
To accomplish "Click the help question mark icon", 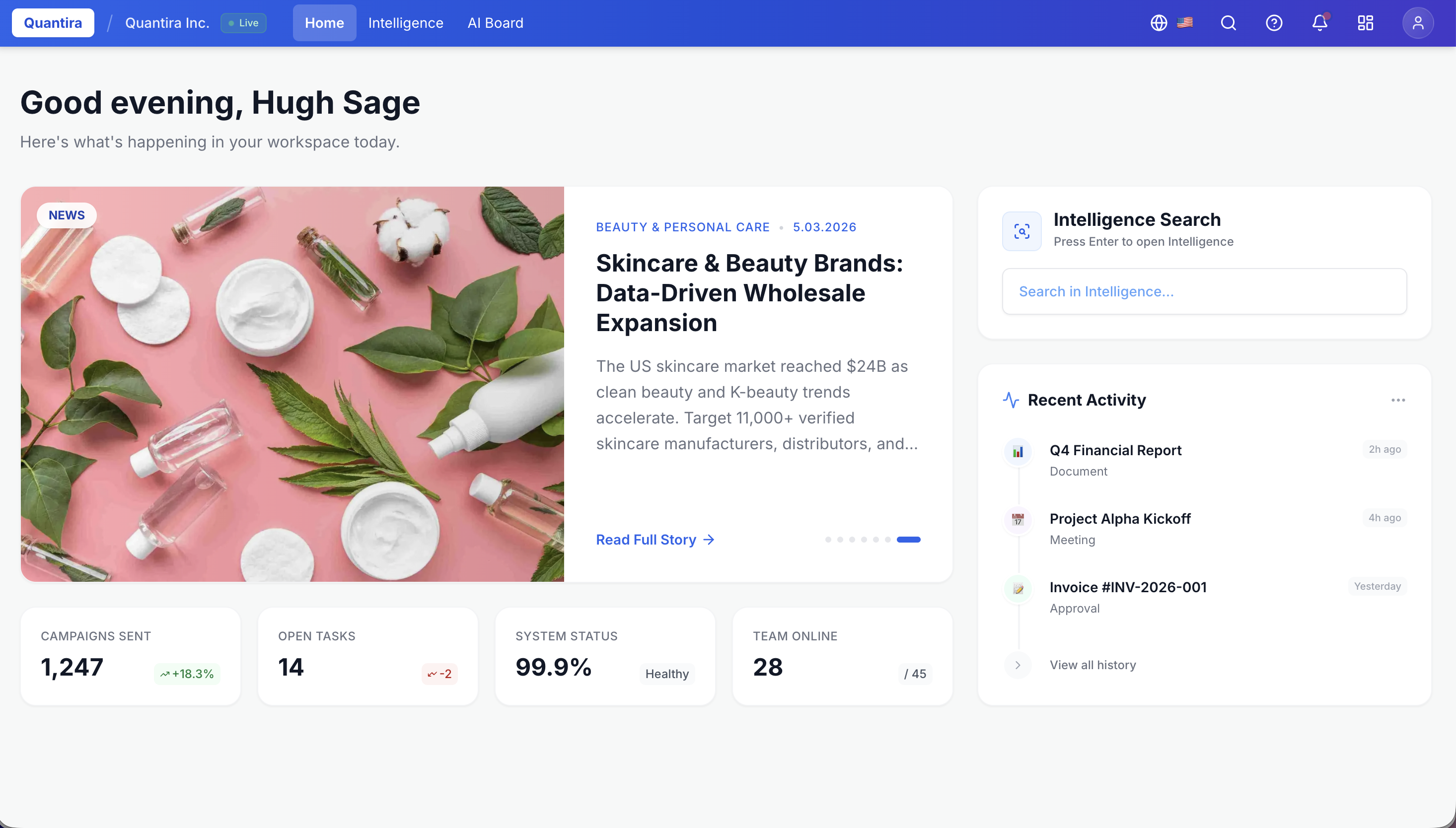I will coord(1273,23).
